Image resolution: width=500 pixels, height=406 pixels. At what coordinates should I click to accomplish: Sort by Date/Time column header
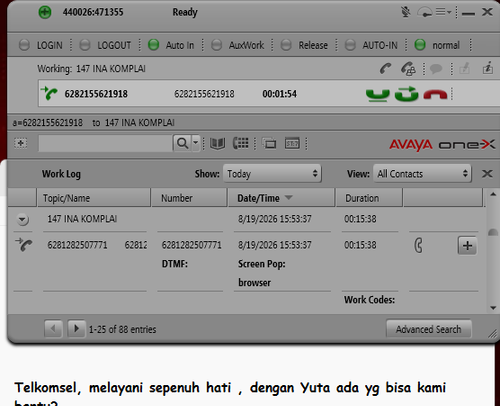(281, 198)
